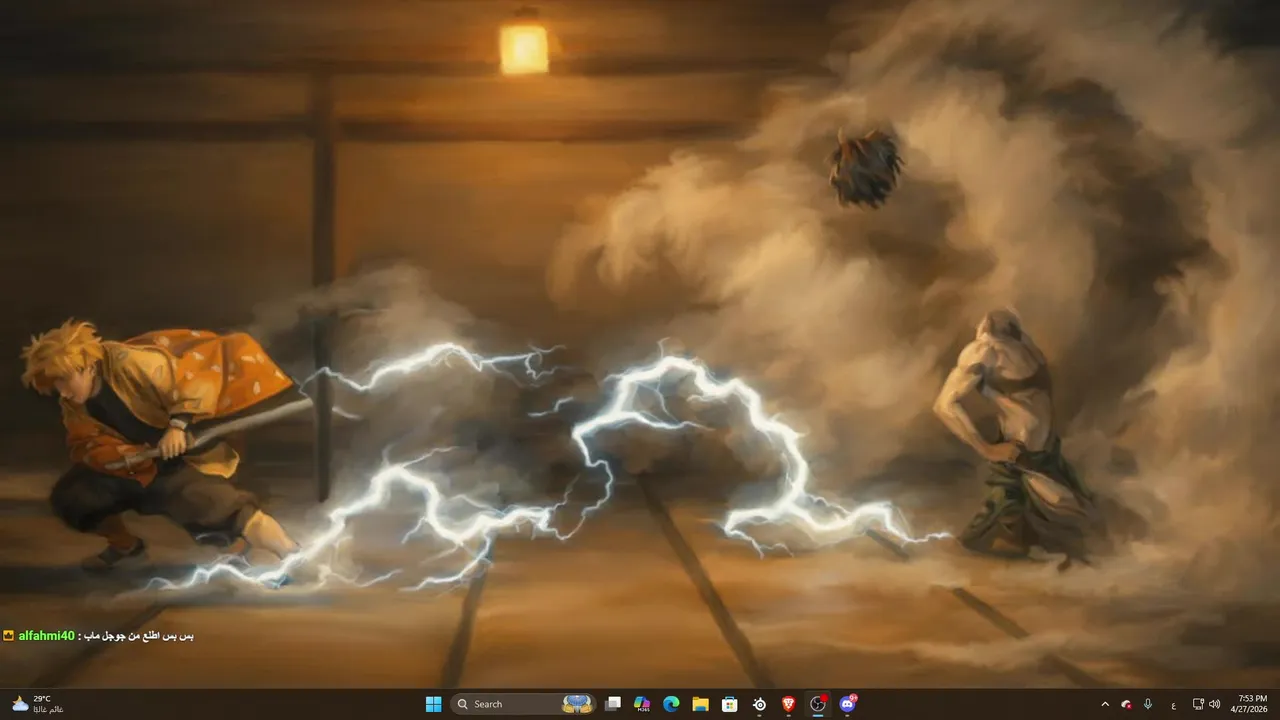Click the OneDrive error tray icon

pyautogui.click(x=1126, y=704)
